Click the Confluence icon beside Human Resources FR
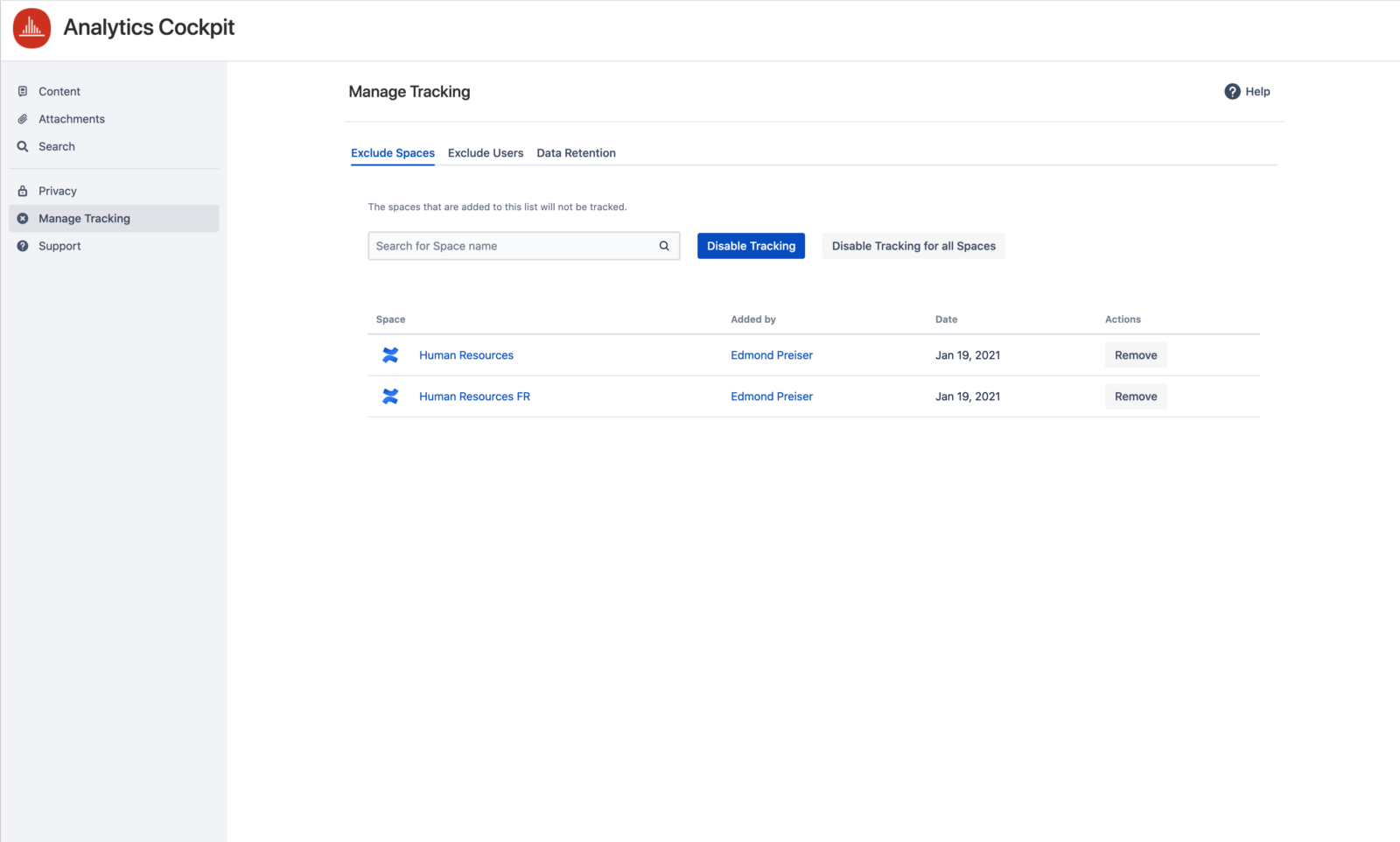 390,396
